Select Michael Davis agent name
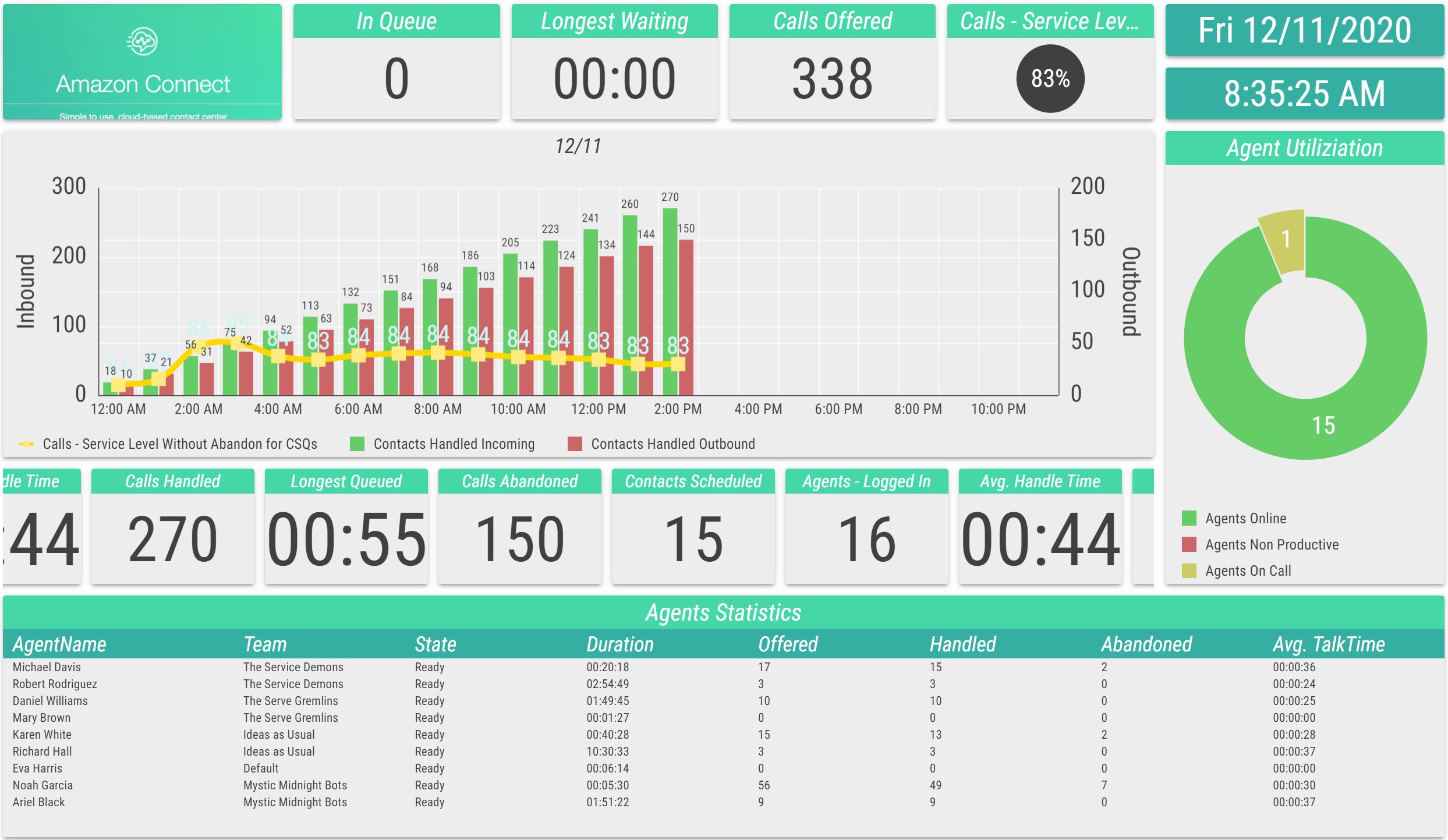1448x840 pixels. click(x=47, y=667)
